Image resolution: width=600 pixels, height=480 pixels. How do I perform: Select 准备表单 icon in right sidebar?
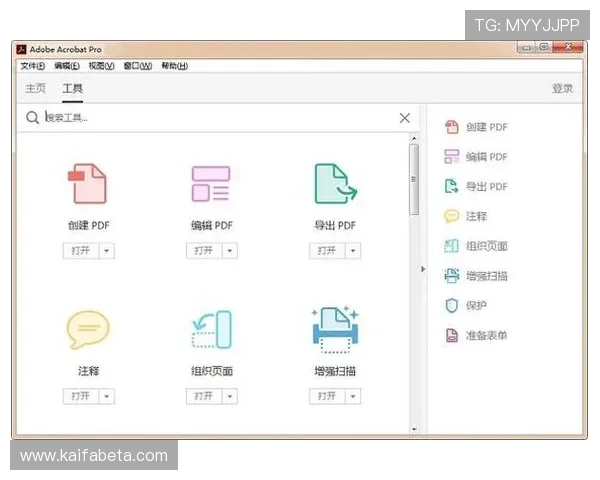pyautogui.click(x=452, y=335)
